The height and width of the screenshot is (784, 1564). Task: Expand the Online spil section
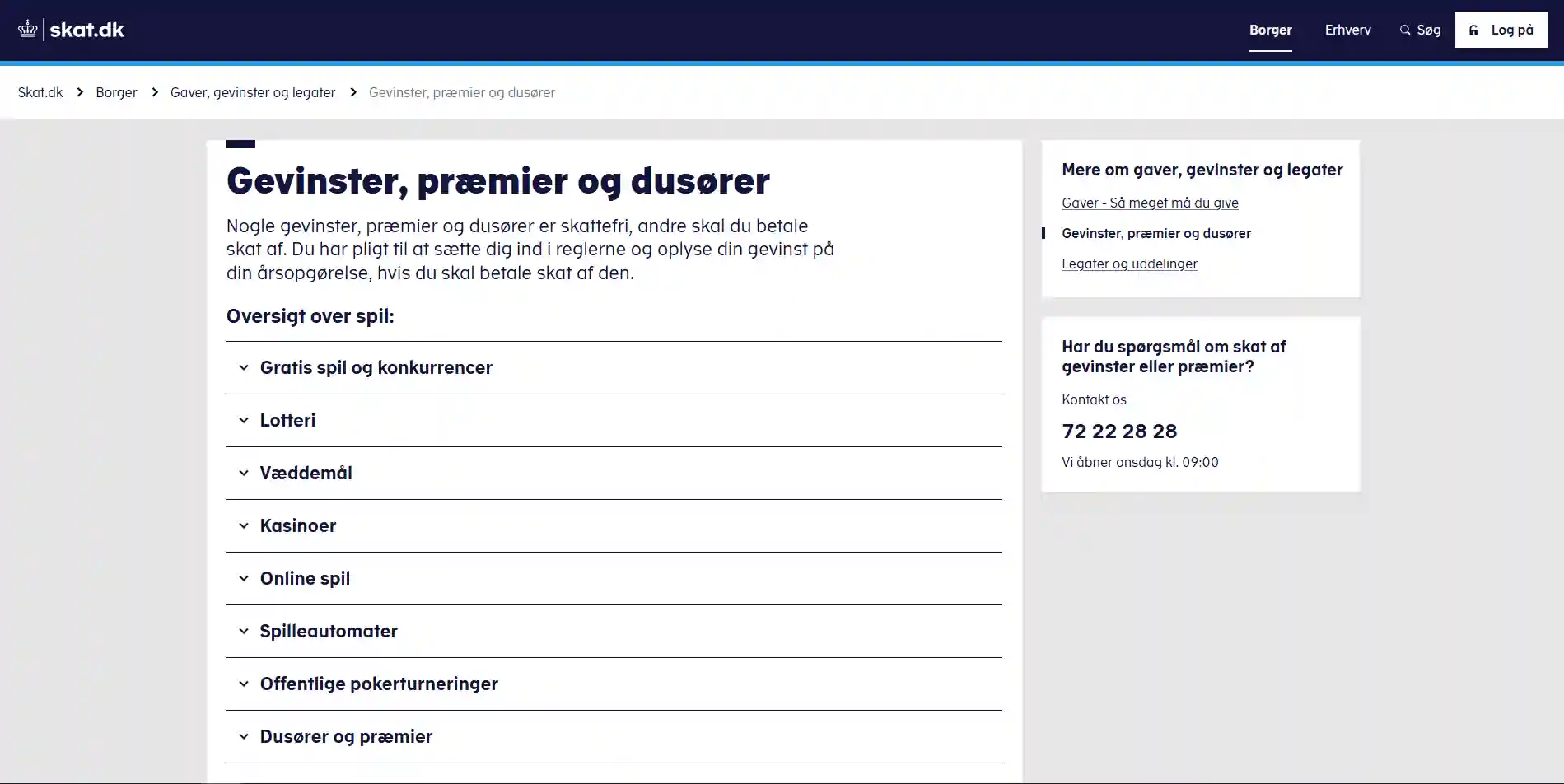pyautogui.click(x=614, y=578)
